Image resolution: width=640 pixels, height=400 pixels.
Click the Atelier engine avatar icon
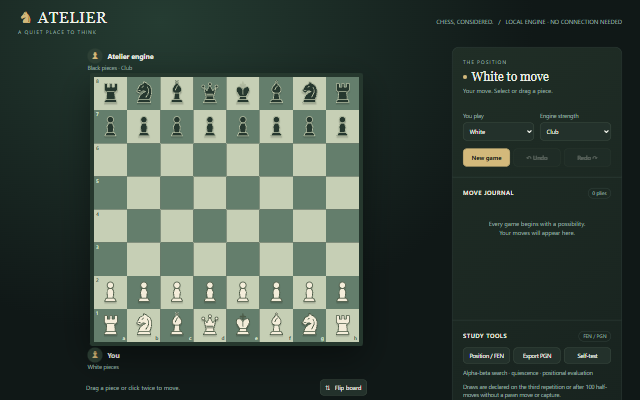[x=95, y=56]
